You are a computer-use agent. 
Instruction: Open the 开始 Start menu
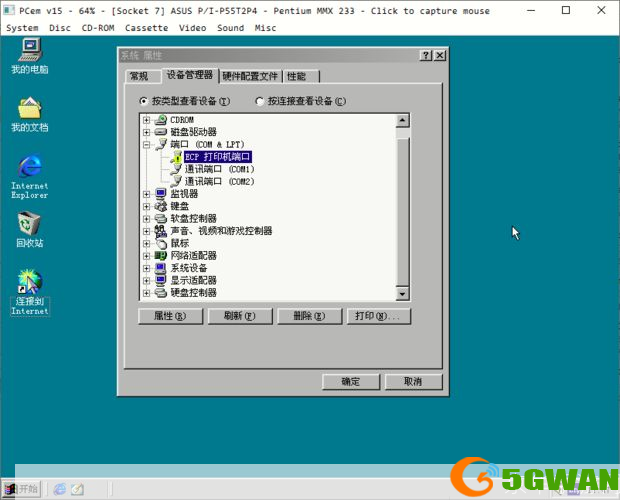tap(21, 489)
